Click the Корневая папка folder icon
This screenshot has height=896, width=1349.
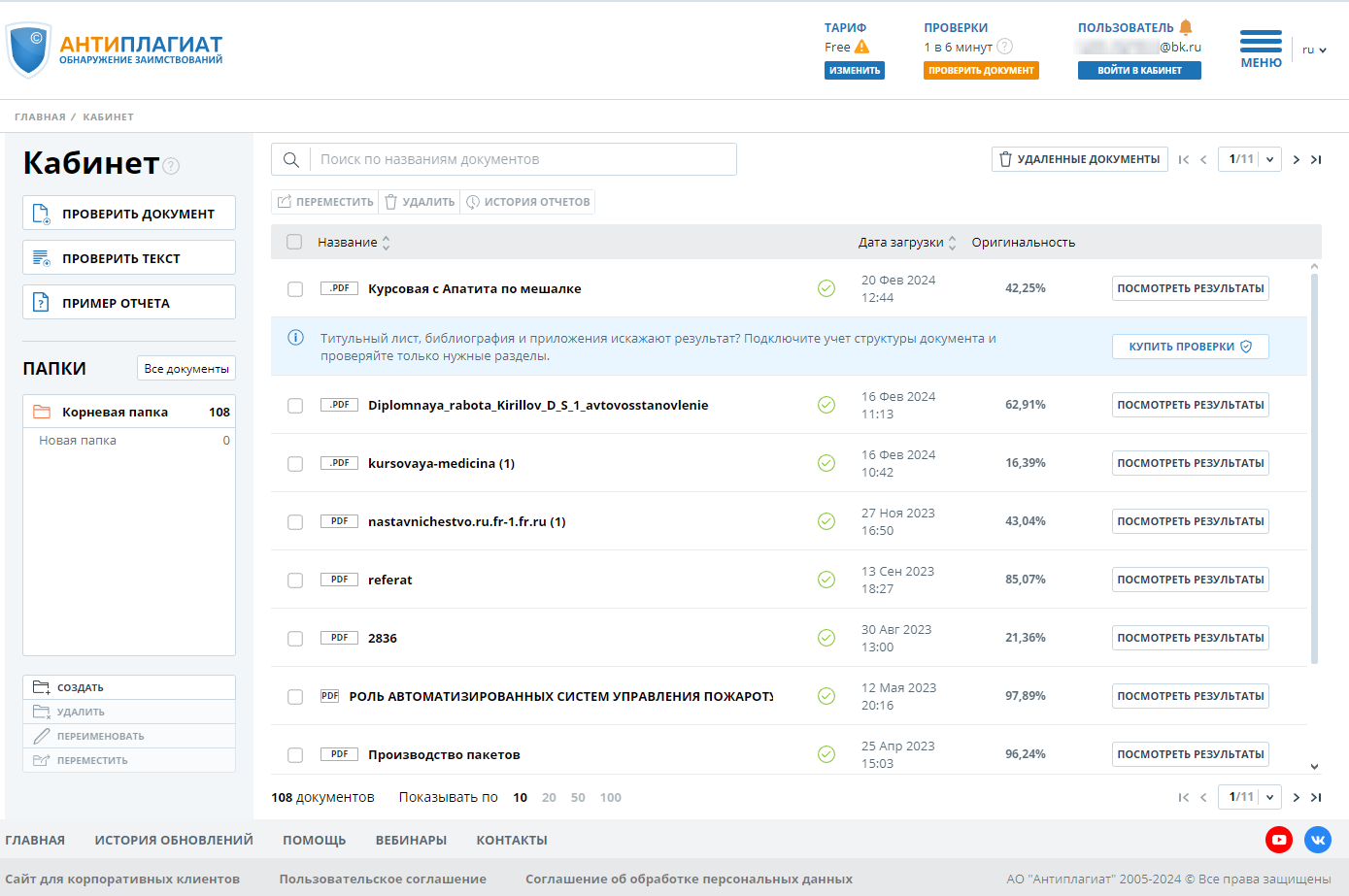42,412
